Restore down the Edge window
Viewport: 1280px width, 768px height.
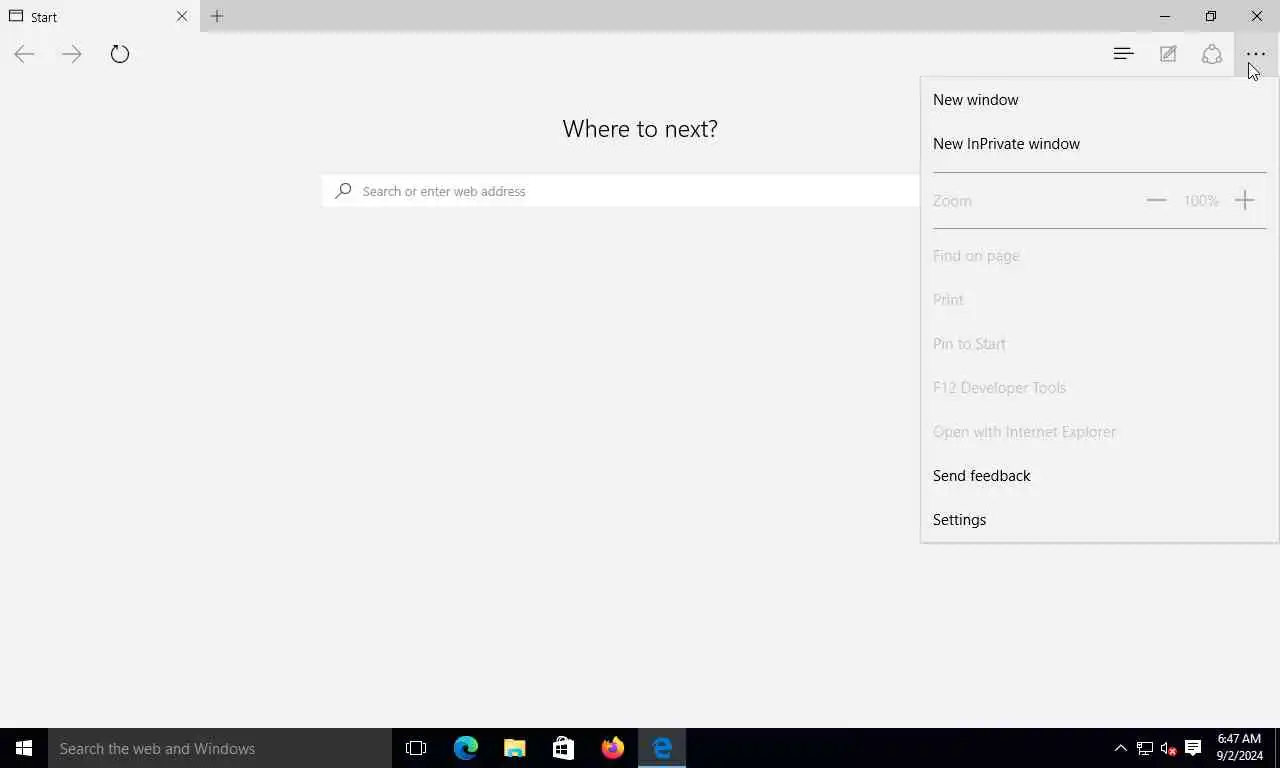coord(1211,16)
